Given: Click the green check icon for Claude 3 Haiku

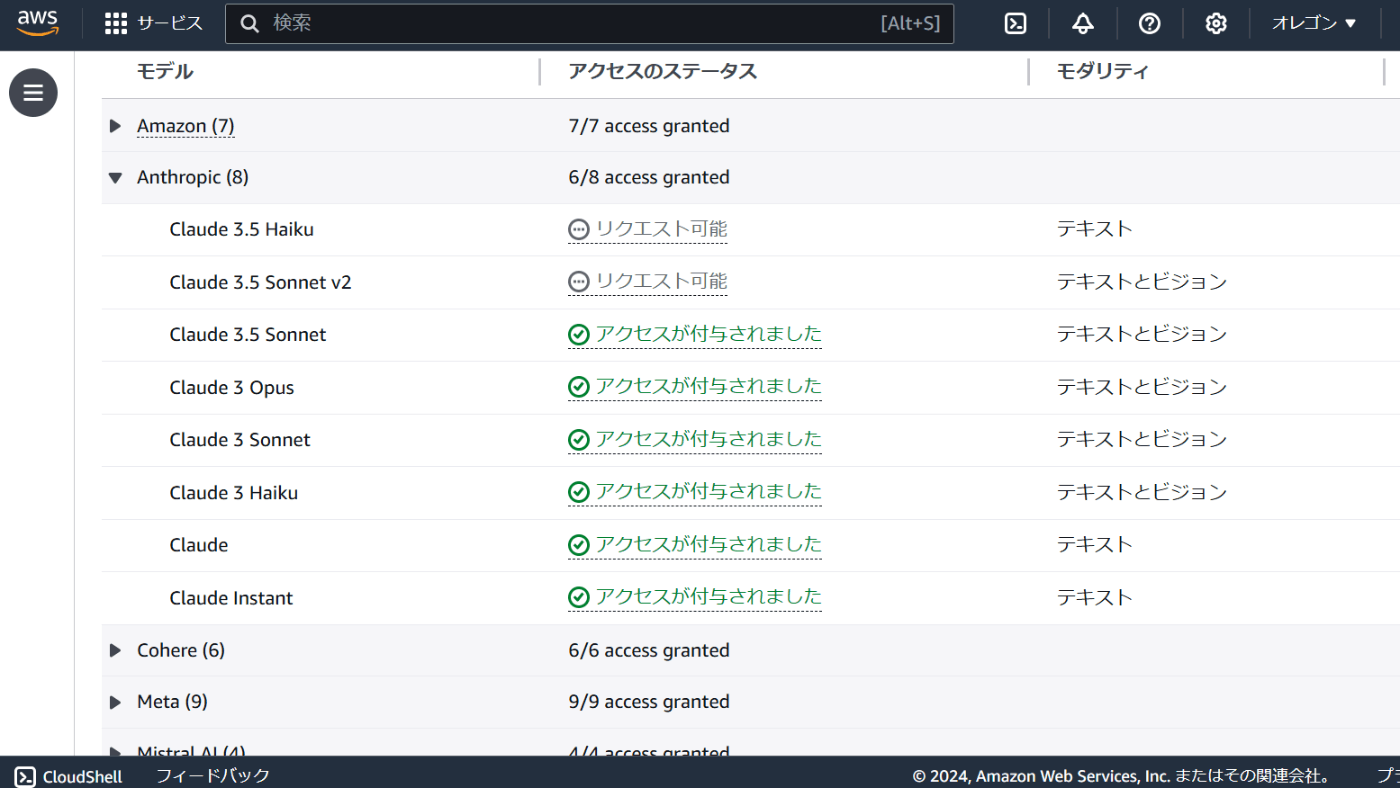Looking at the screenshot, I should click(578, 492).
